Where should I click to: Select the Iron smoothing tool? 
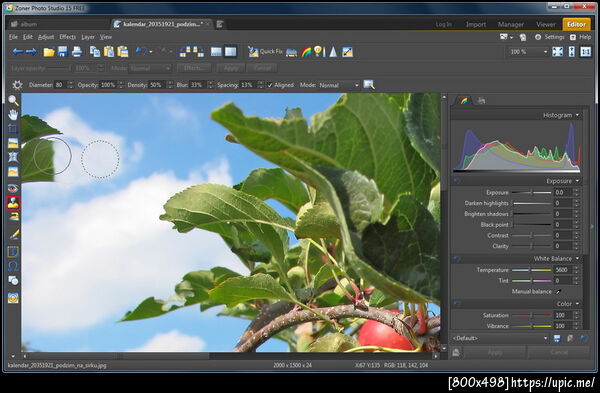pyautogui.click(x=13, y=217)
